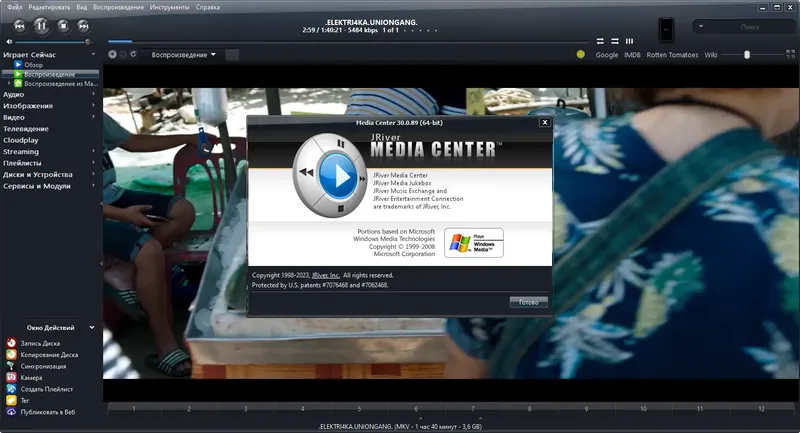Collapse the Окно Действий panel chevron

(x=92, y=327)
